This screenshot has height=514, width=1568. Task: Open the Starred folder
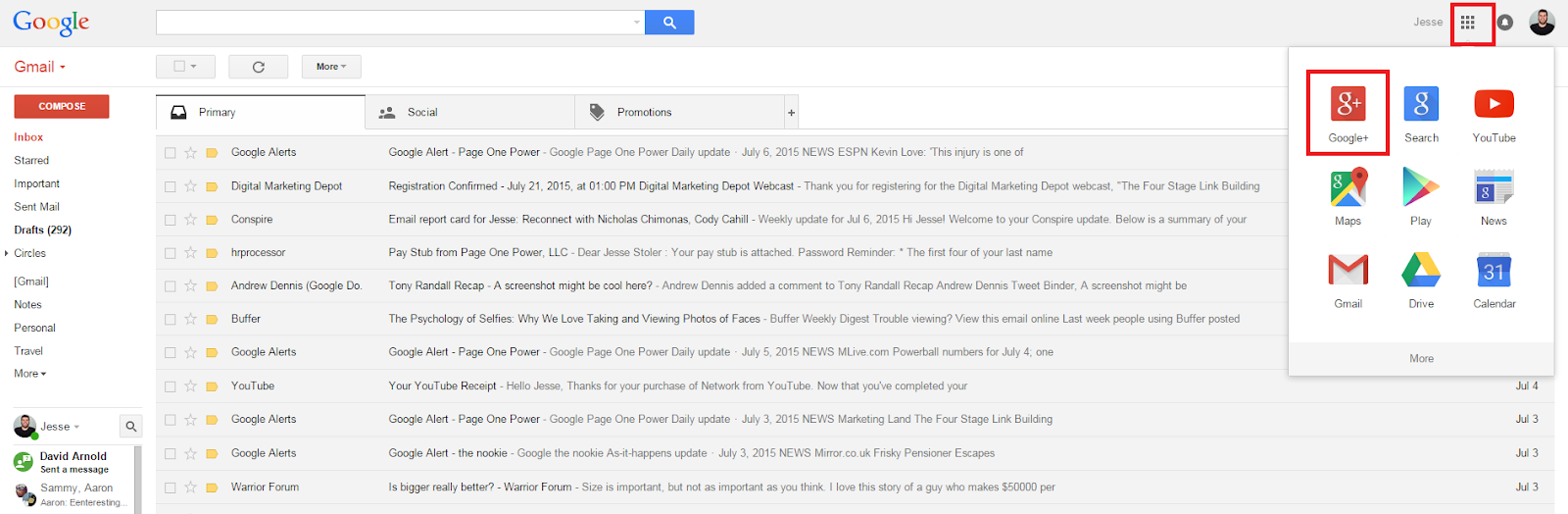pyautogui.click(x=31, y=161)
